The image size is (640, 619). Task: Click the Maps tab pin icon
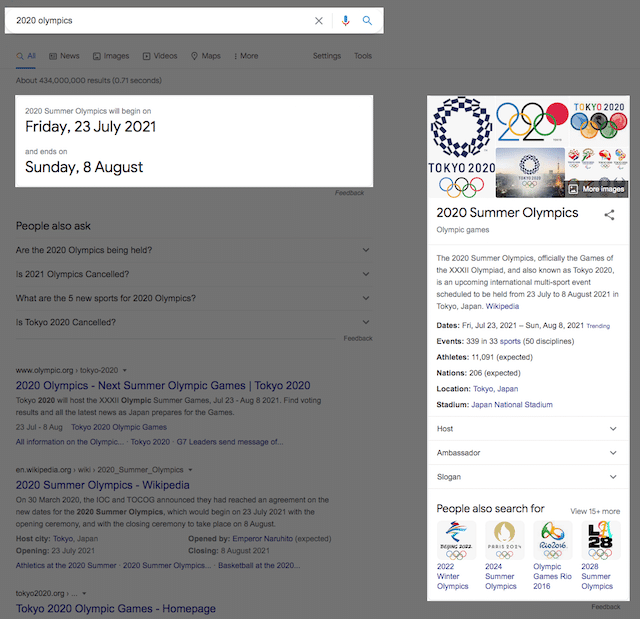194,56
